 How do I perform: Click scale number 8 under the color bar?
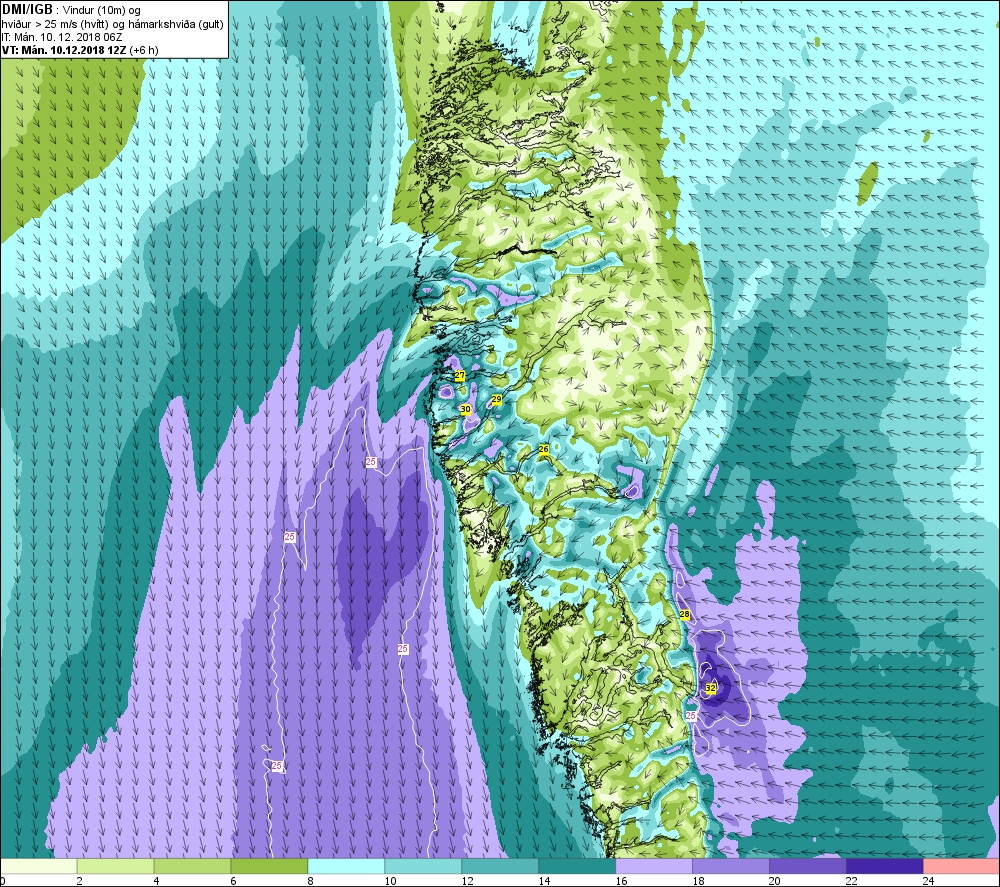[x=311, y=881]
